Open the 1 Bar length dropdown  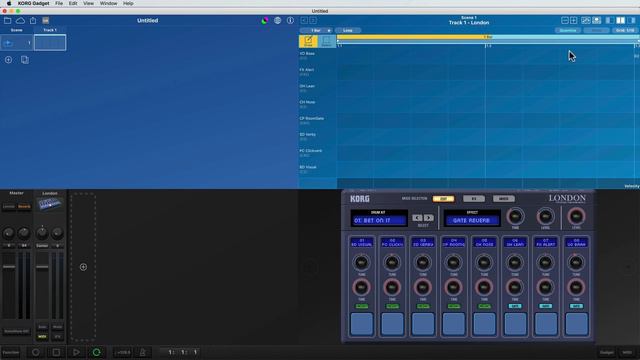pyautogui.click(x=316, y=31)
